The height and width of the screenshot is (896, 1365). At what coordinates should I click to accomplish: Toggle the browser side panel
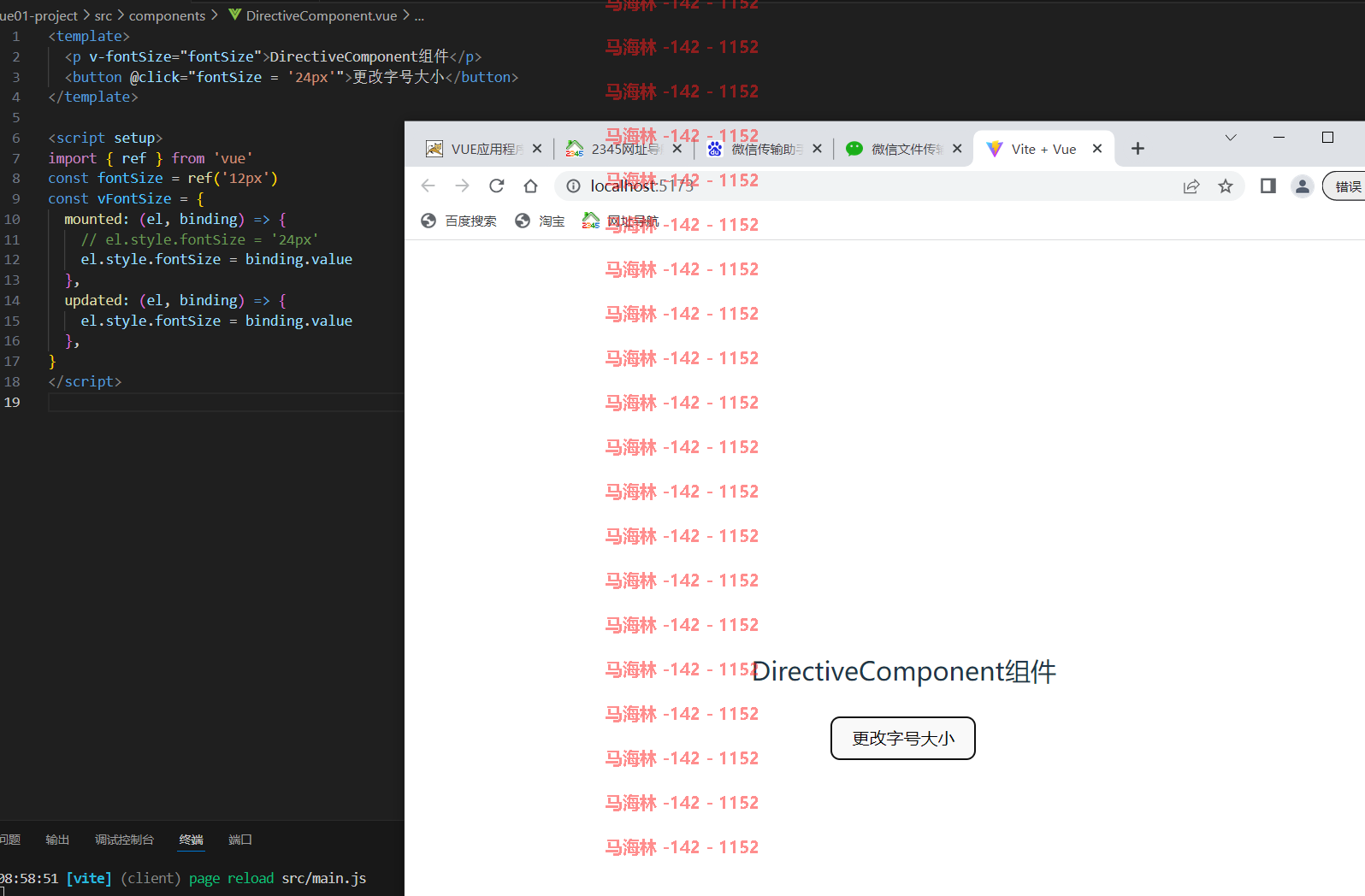point(1268,186)
